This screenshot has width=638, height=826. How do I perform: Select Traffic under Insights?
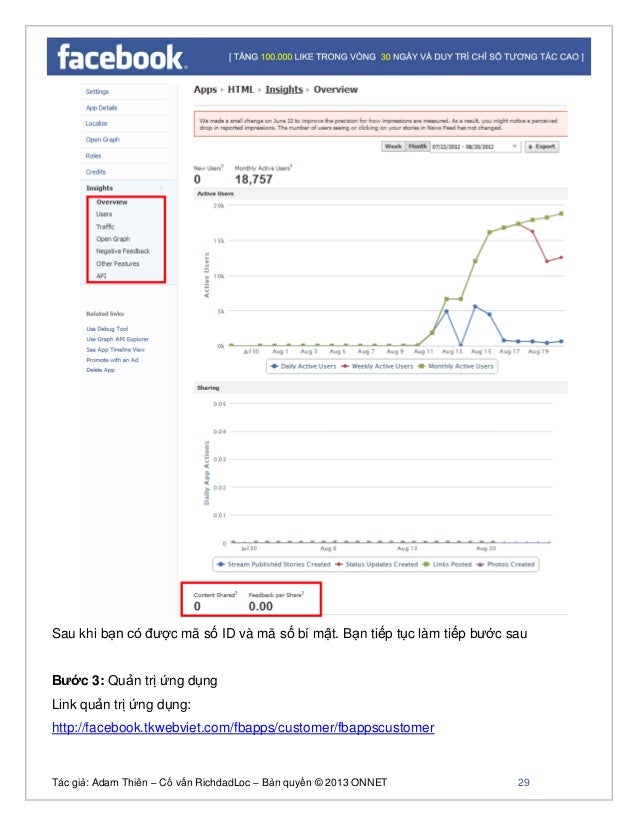105,227
